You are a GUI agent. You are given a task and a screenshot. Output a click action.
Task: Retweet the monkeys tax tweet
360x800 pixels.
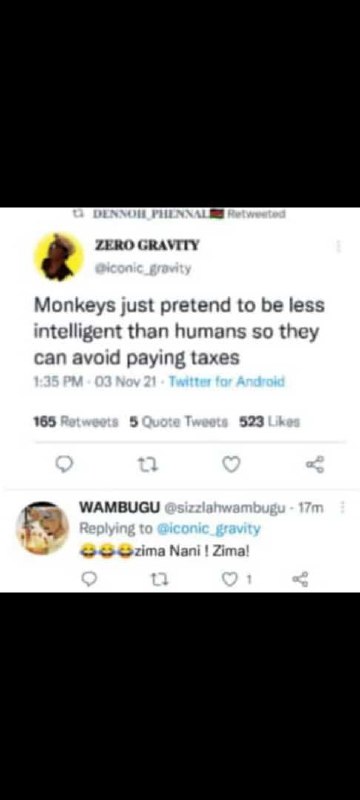tap(146, 464)
